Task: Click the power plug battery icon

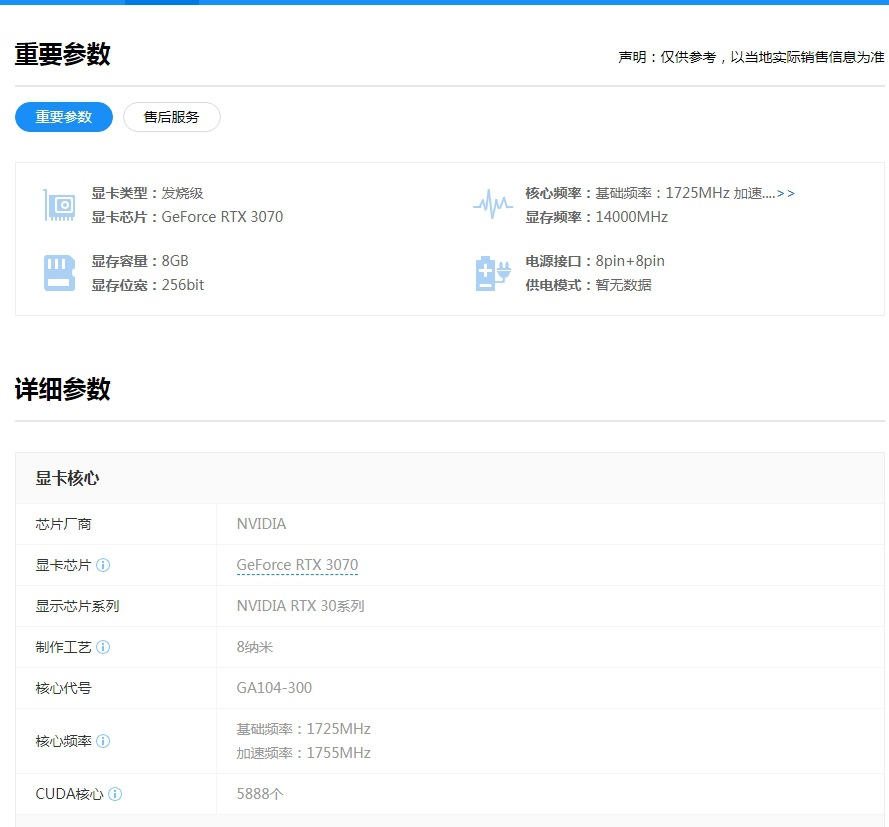Action: point(493,273)
